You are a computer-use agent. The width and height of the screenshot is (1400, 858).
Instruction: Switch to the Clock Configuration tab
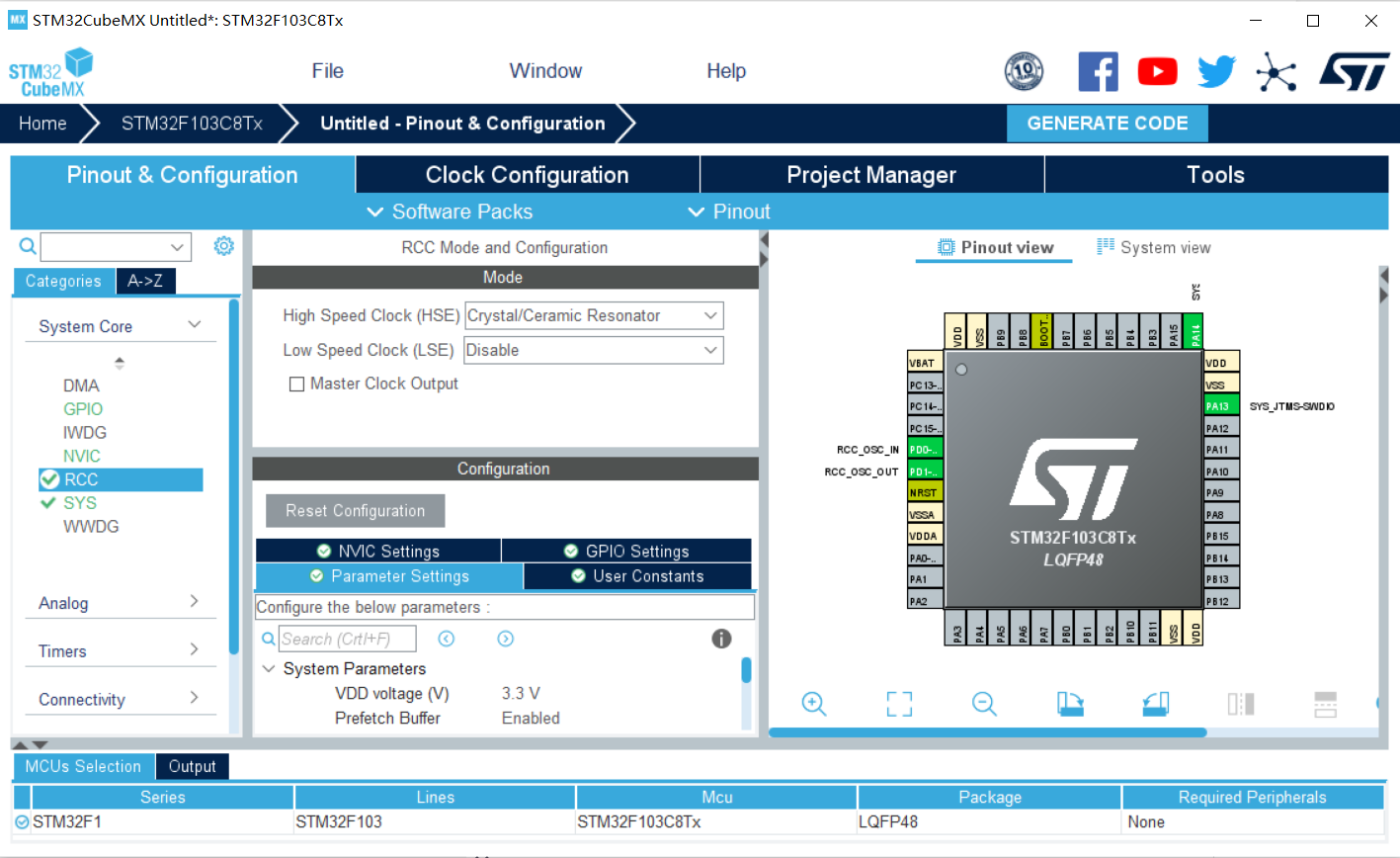[x=527, y=174]
